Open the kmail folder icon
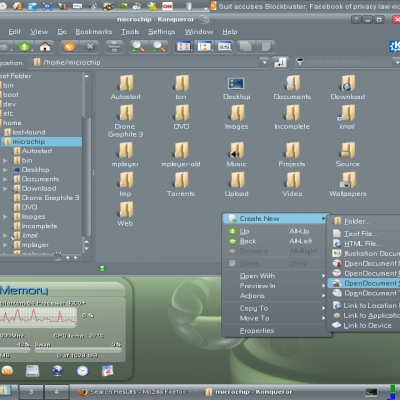The image size is (400, 400). [347, 117]
